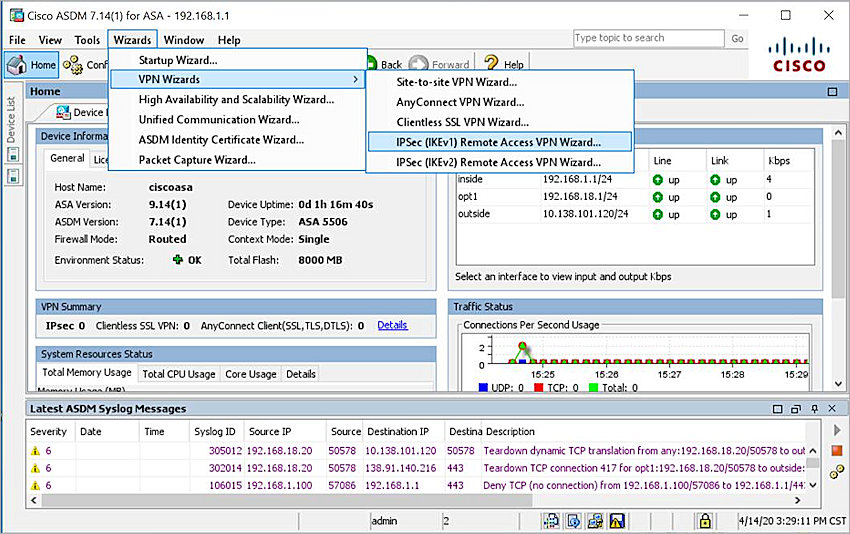Click the Home toolbar icon
Screen dimensions: 850x534
tap(18, 65)
